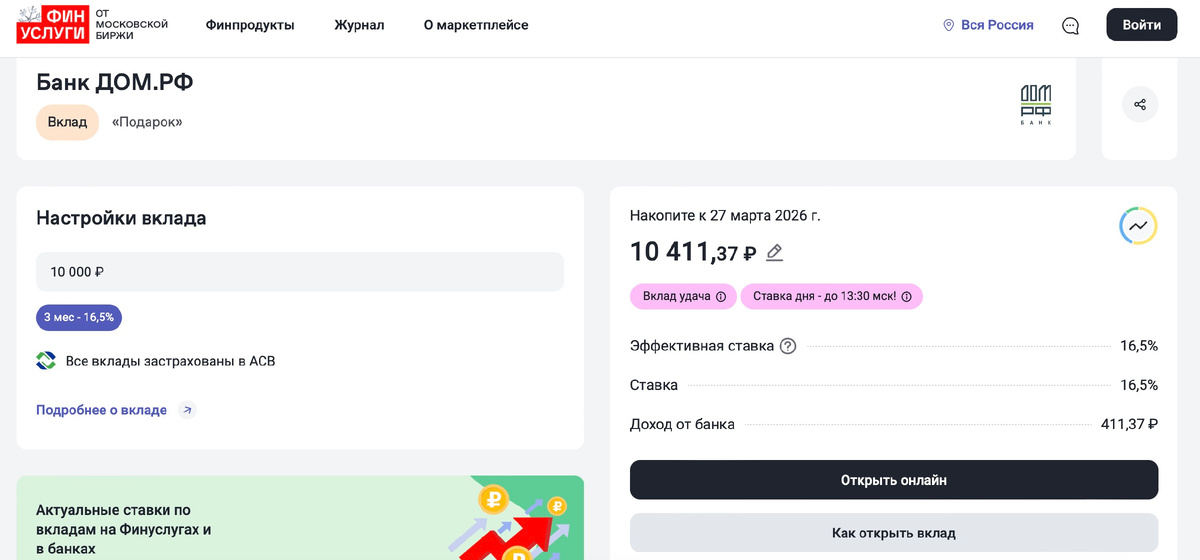The image size is (1200, 560).
Task: Show info for Вклад удача
Action: (x=721, y=297)
